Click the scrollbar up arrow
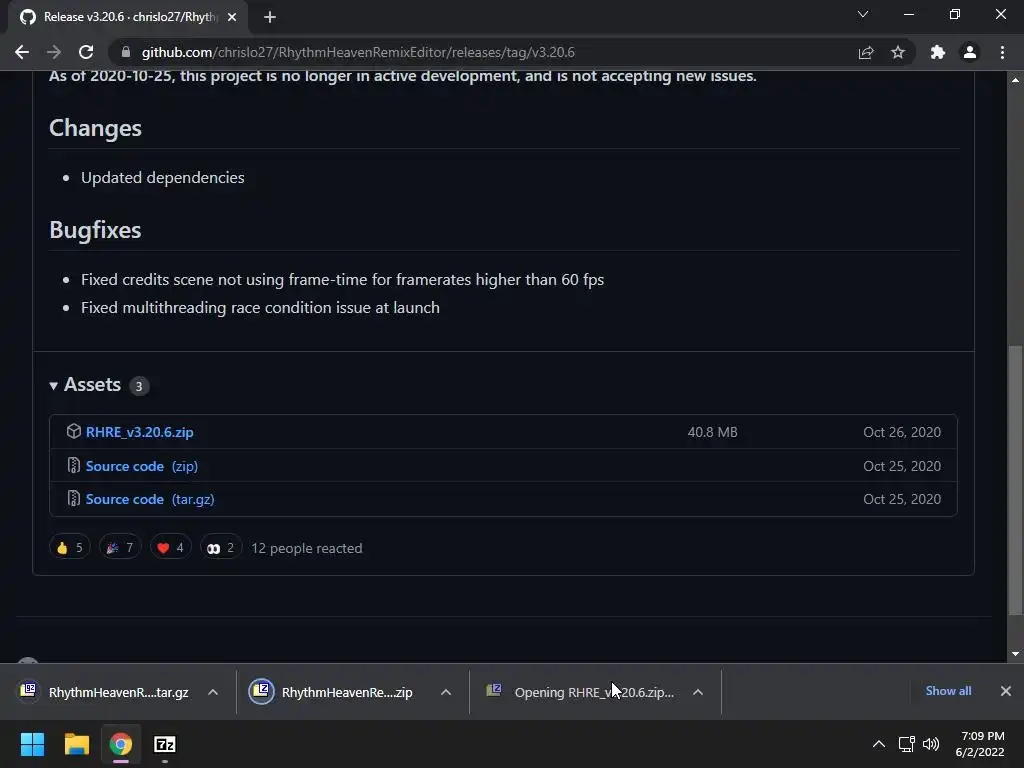Screen dimensions: 1024x768 [1016, 80]
